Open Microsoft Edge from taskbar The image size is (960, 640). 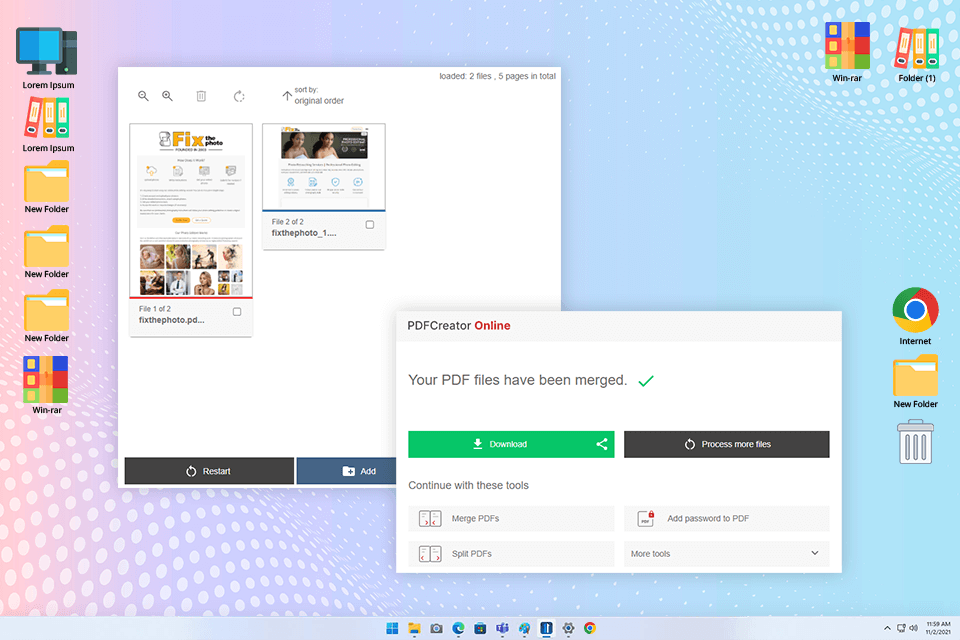coord(458,628)
